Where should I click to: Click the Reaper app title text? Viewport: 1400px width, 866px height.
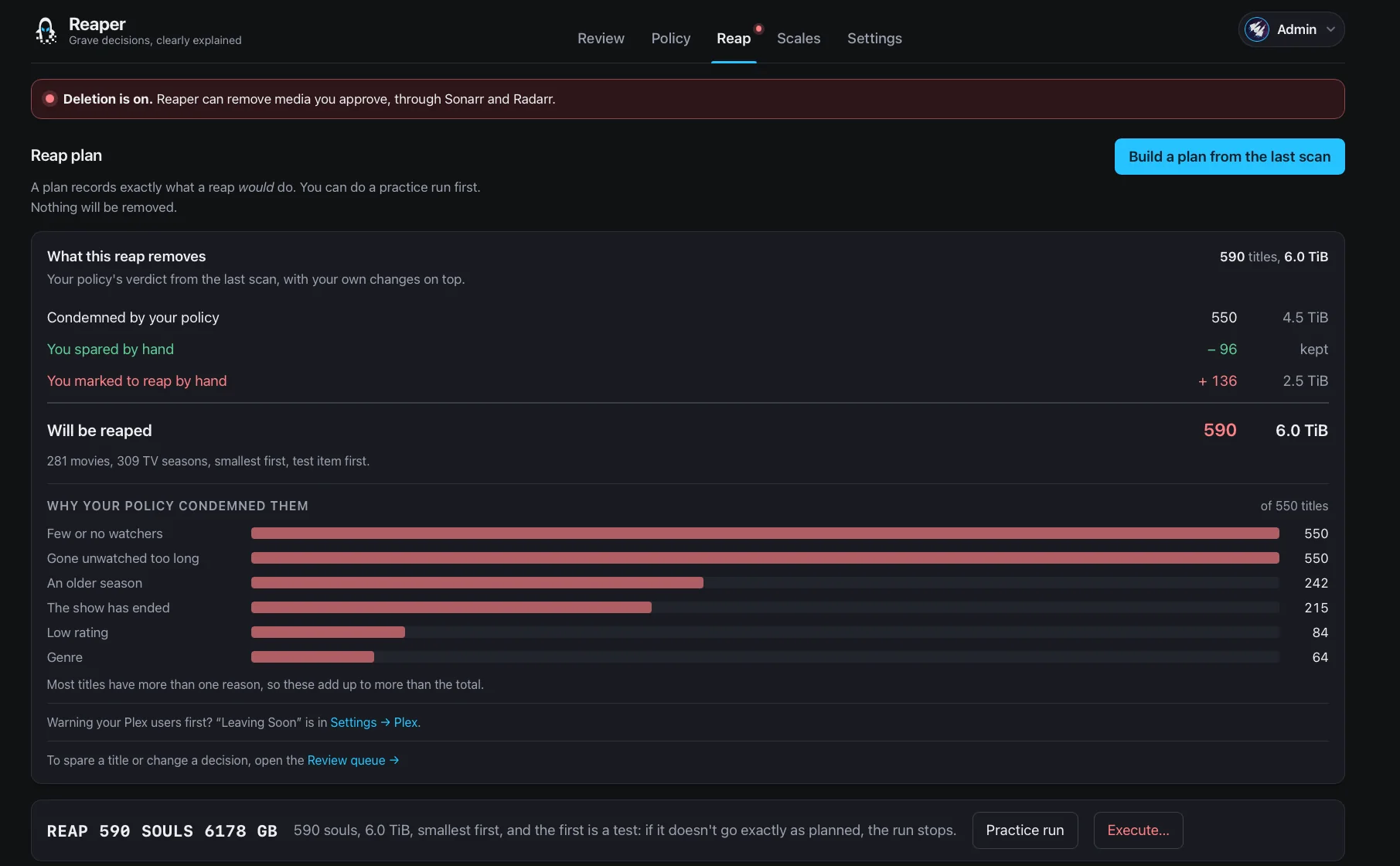click(x=97, y=24)
